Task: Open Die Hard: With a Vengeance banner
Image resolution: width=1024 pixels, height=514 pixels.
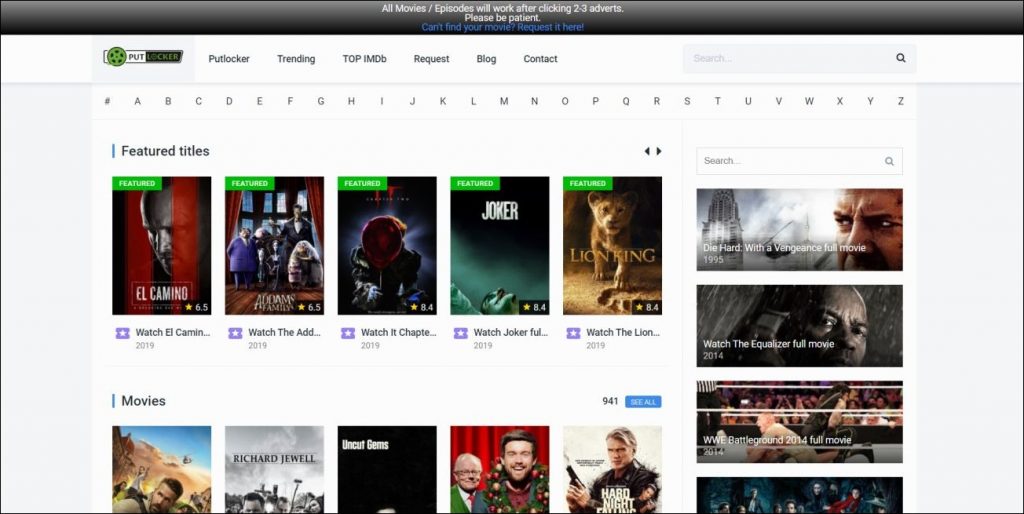Action: coord(799,230)
